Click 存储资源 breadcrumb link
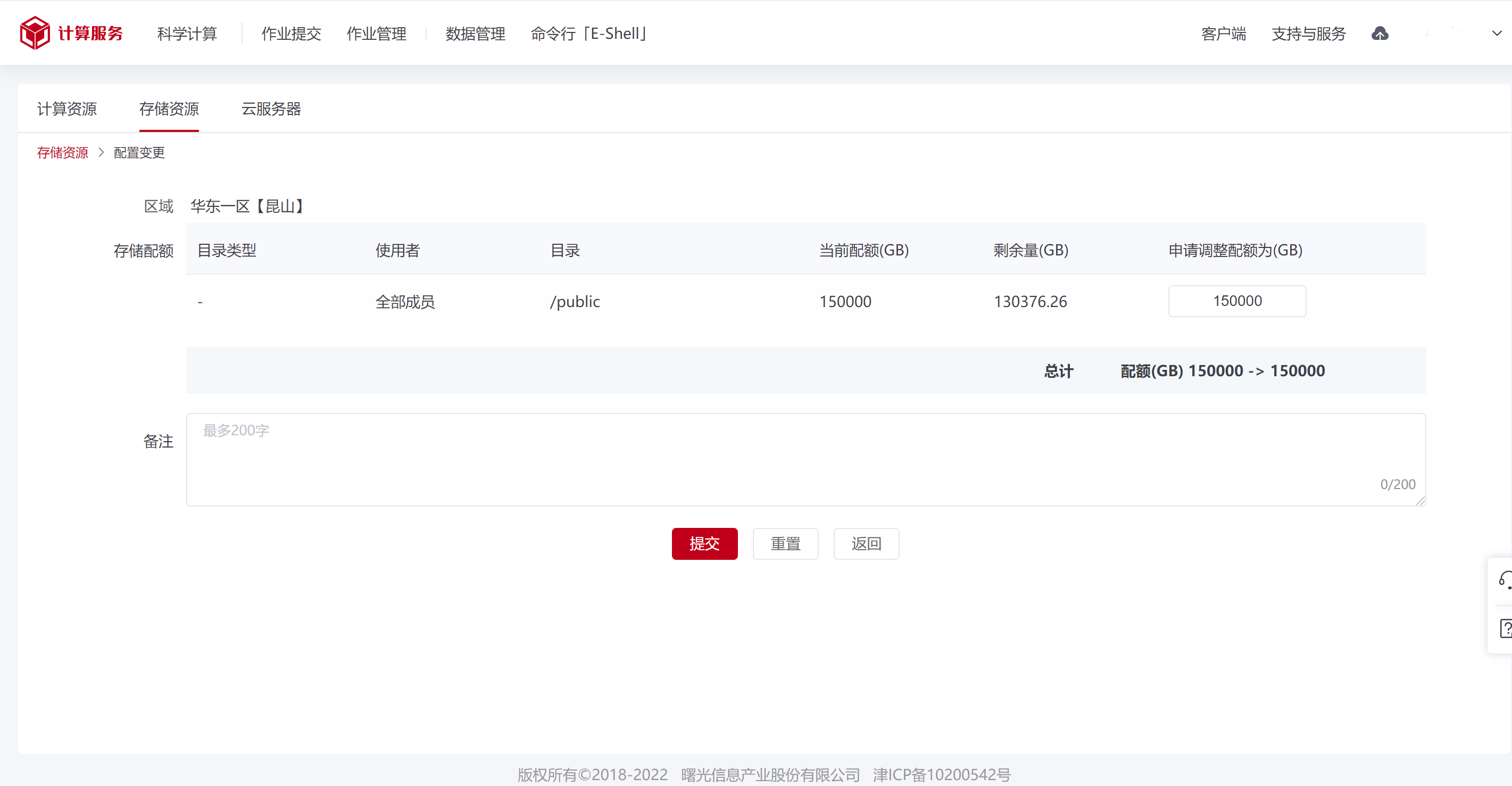The height and width of the screenshot is (786, 1512). [x=63, y=153]
